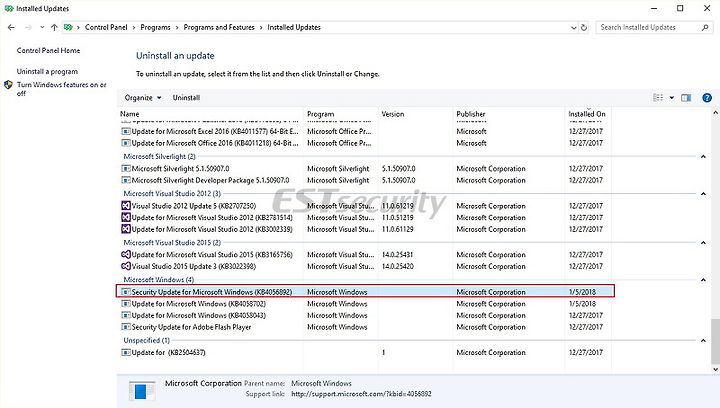Viewport: 720px width, 408px height.
Task: Select Security Update KB4056892 row
Action: 365,291
